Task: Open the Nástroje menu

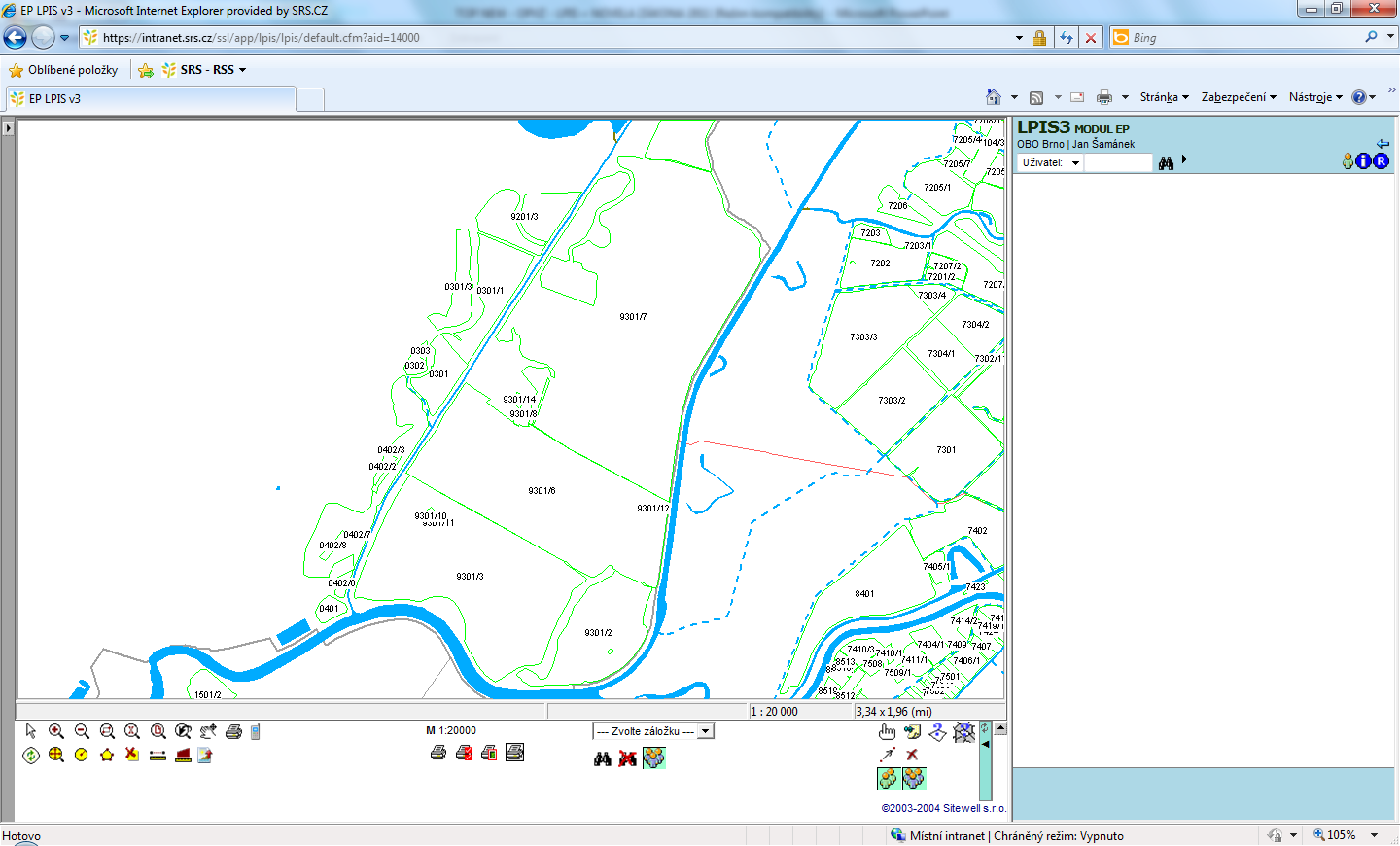Action: [x=1315, y=97]
